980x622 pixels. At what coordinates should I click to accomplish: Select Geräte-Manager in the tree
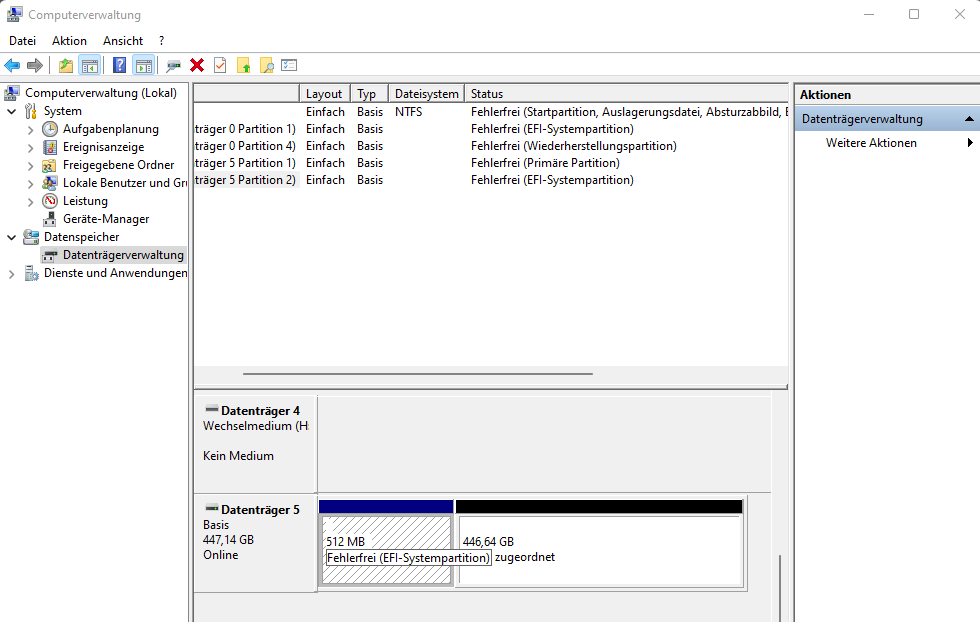pos(106,219)
